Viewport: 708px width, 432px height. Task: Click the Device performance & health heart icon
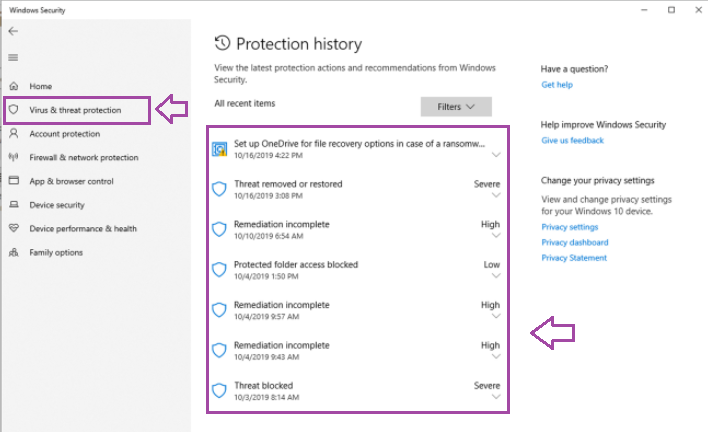tap(14, 228)
